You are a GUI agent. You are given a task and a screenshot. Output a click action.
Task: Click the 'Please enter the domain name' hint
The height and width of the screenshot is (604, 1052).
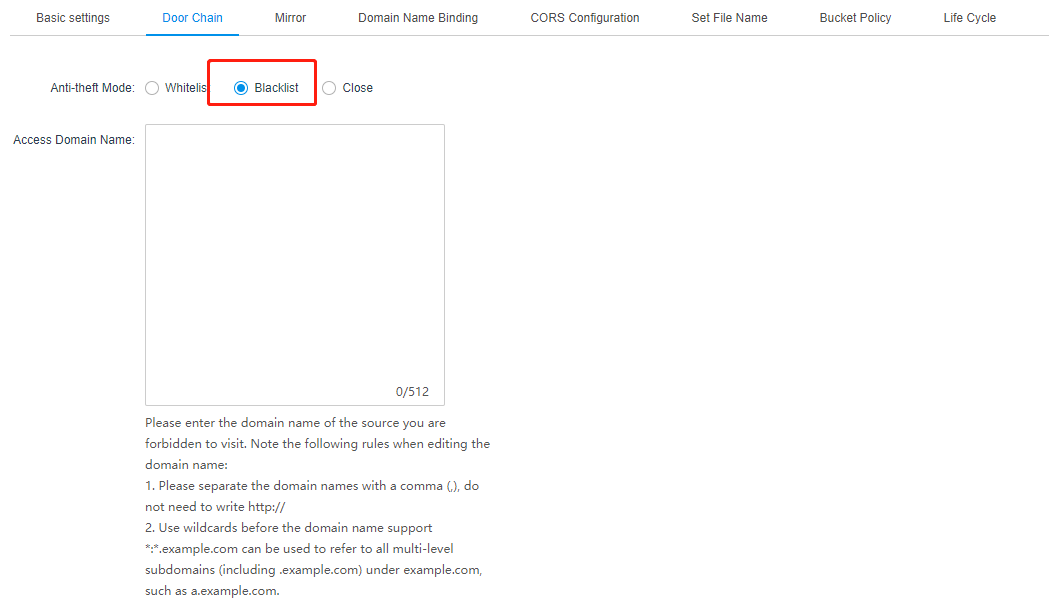pyautogui.click(x=317, y=443)
